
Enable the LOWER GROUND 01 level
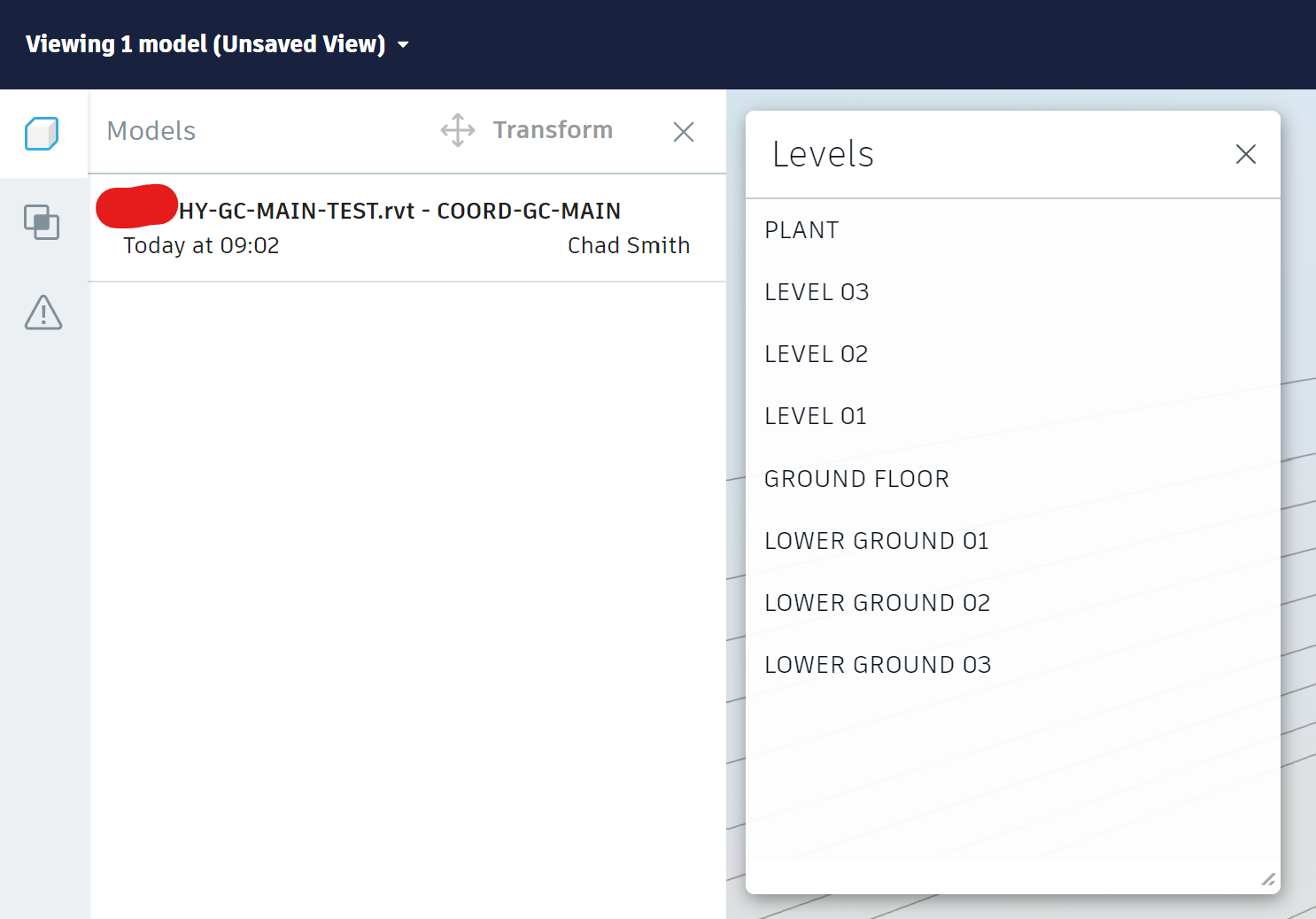point(876,540)
